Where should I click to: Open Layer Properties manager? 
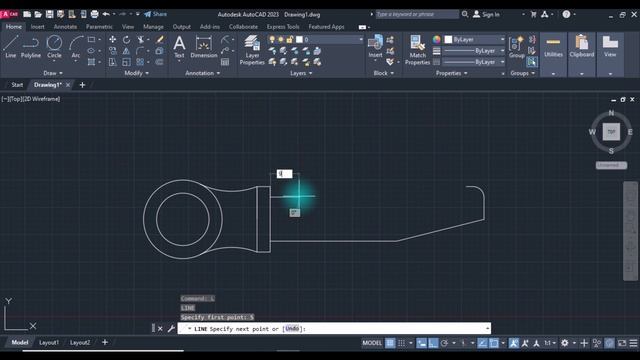click(x=252, y=50)
